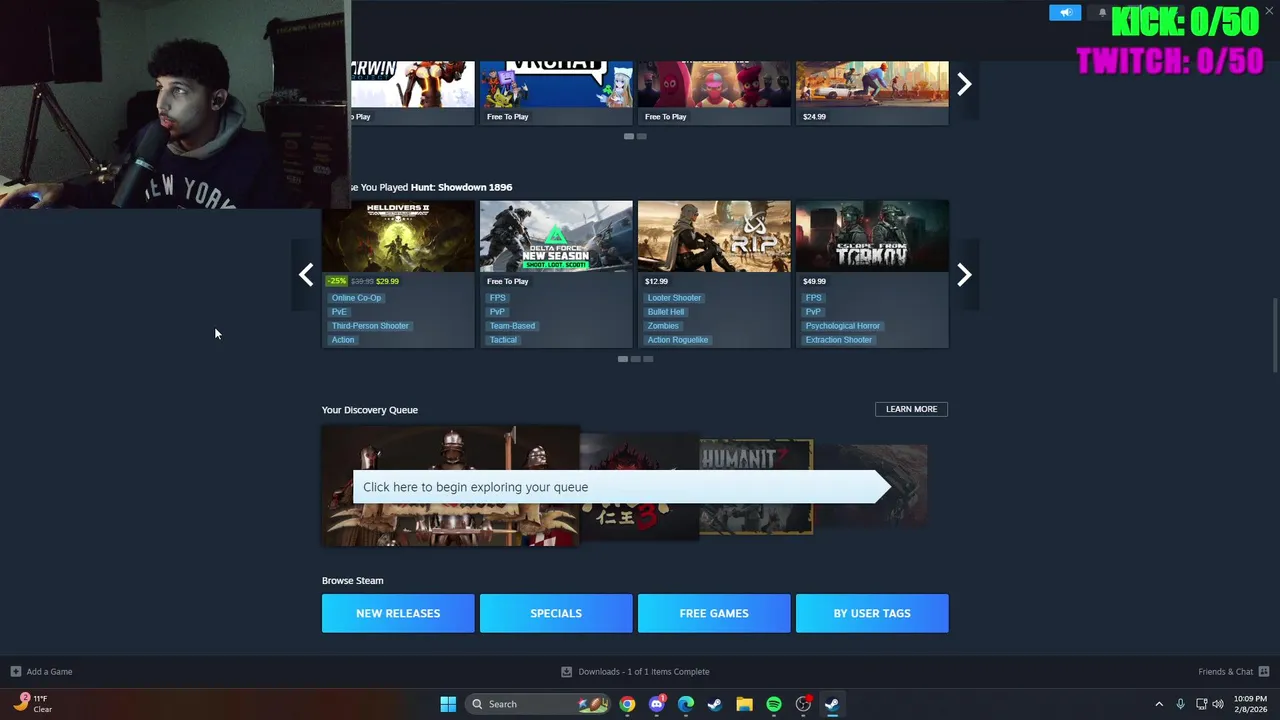
Task: Select second page dot under Helldivers row
Action: (635, 359)
